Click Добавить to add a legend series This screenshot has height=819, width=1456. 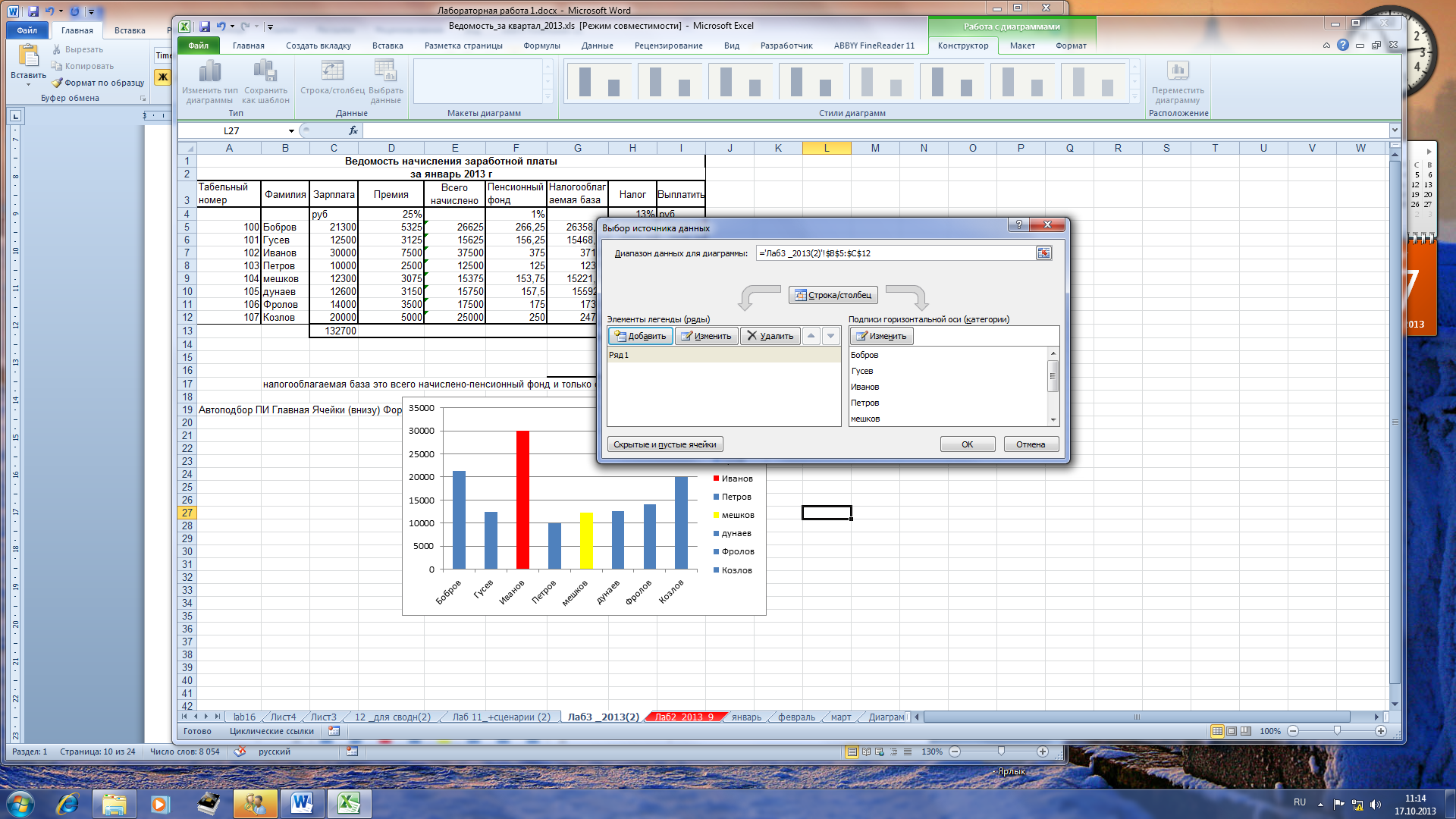(x=640, y=336)
